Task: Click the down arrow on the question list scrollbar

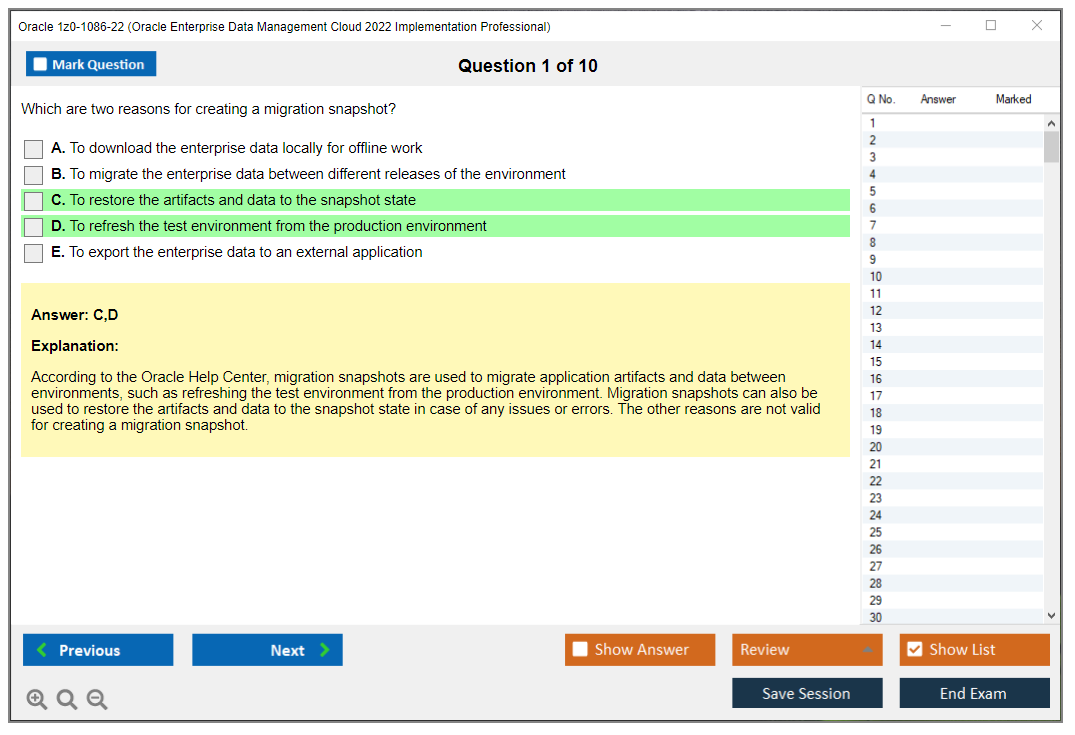Action: [1050, 615]
